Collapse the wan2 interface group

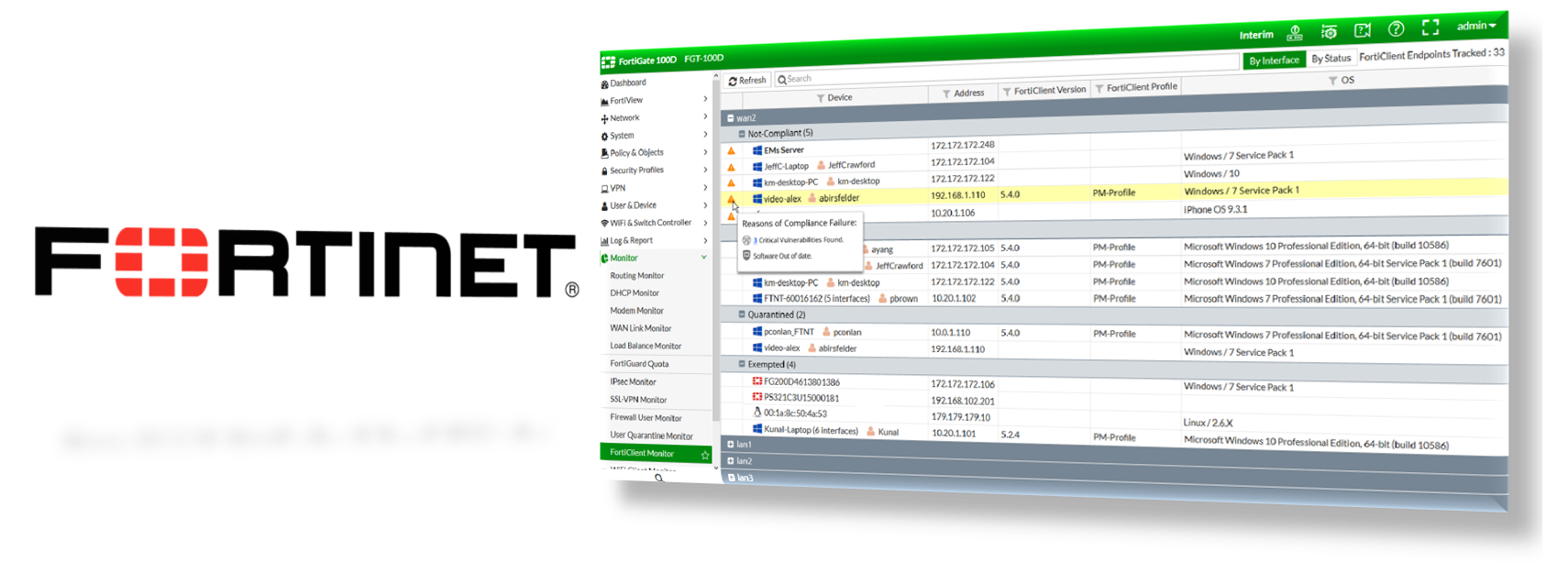[x=730, y=118]
